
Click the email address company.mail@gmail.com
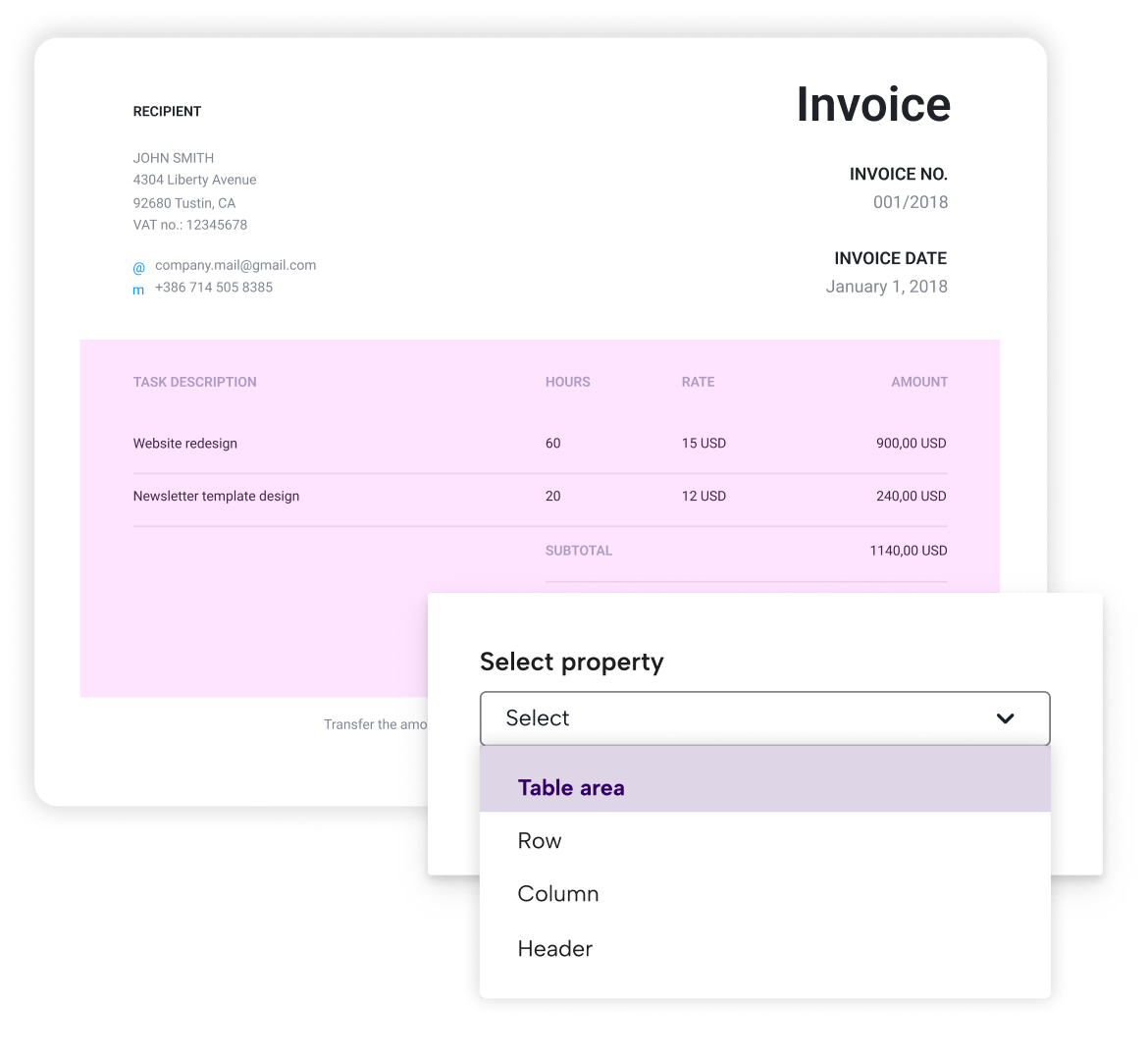(x=235, y=264)
